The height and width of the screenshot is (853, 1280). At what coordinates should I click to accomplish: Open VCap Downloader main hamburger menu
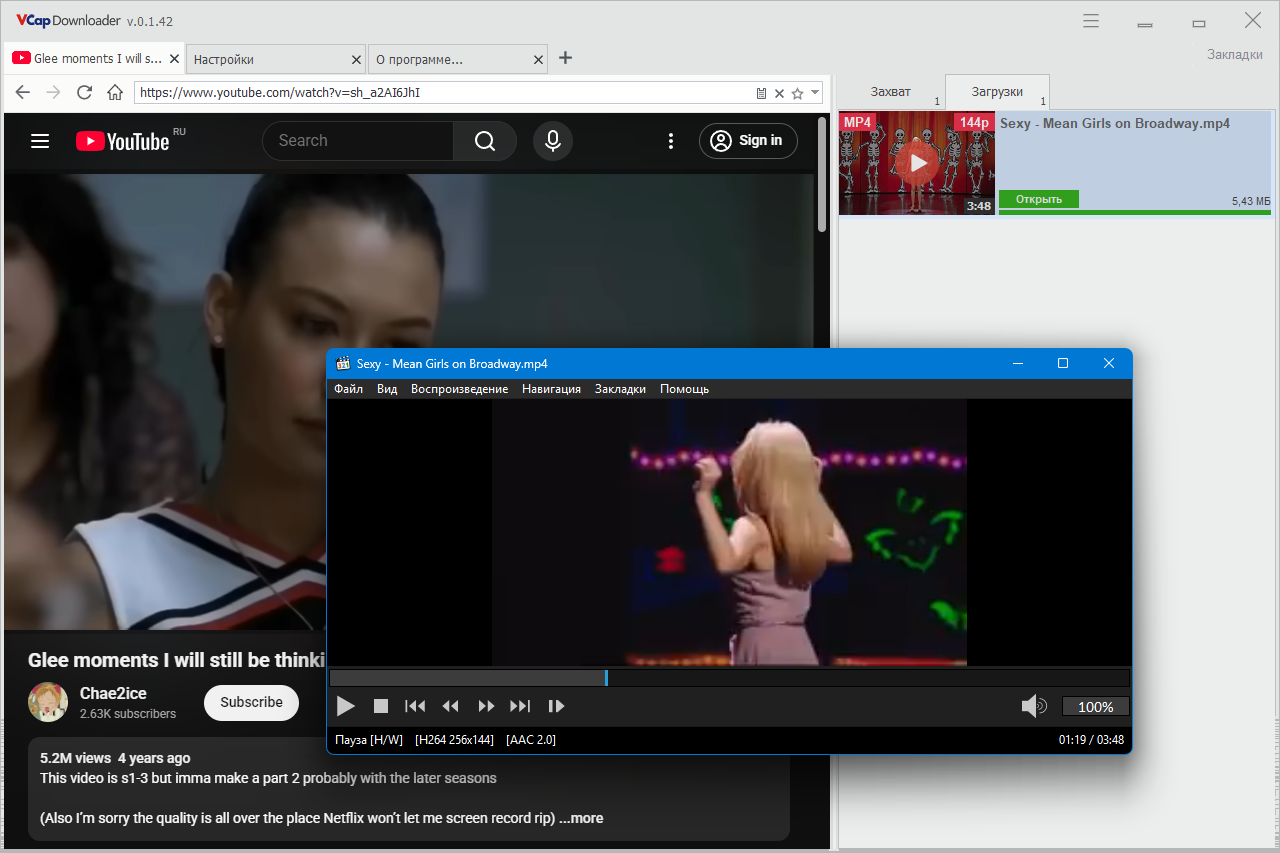click(1091, 21)
